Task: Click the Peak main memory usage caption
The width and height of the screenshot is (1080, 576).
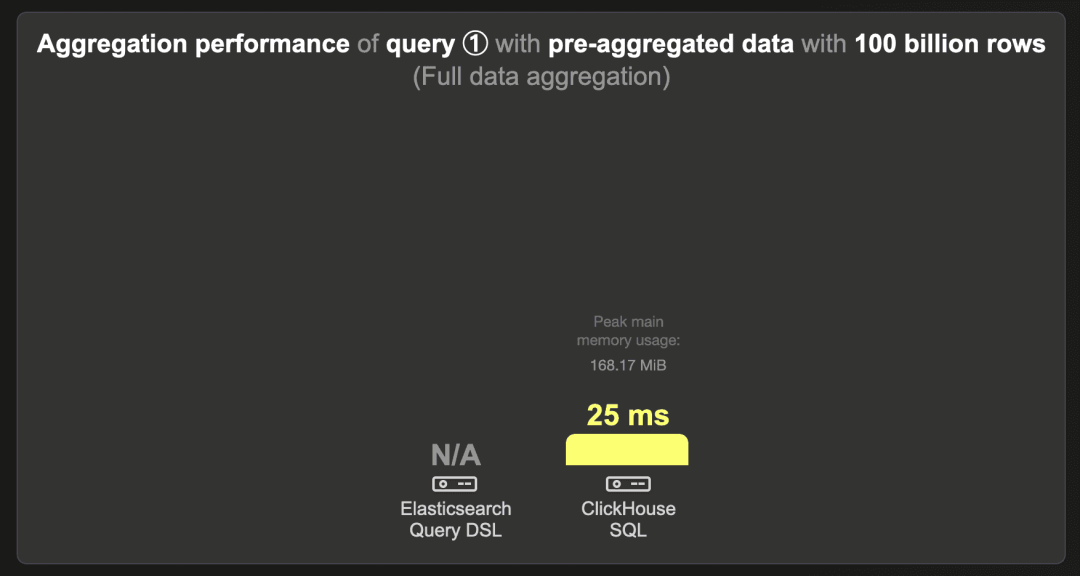Action: click(628, 331)
